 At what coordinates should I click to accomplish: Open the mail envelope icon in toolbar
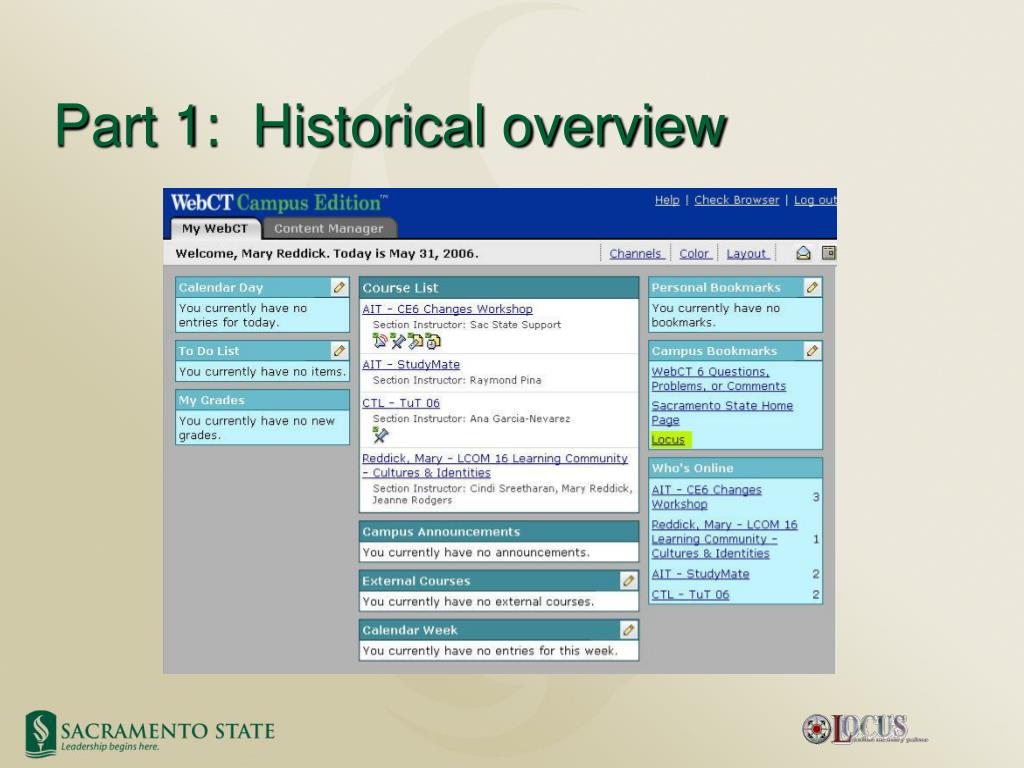(803, 253)
